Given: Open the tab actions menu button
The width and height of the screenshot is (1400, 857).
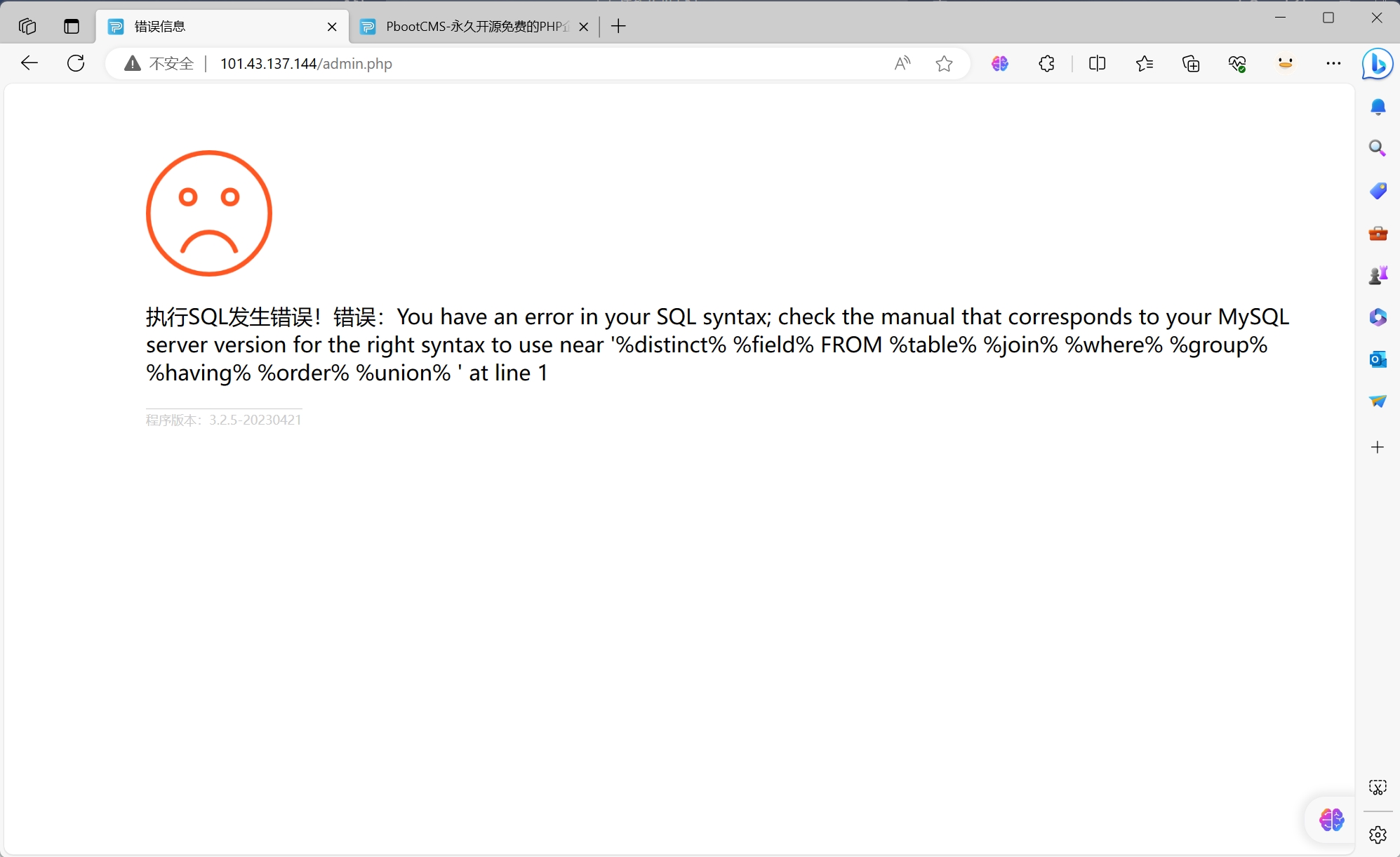Looking at the screenshot, I should point(72,27).
